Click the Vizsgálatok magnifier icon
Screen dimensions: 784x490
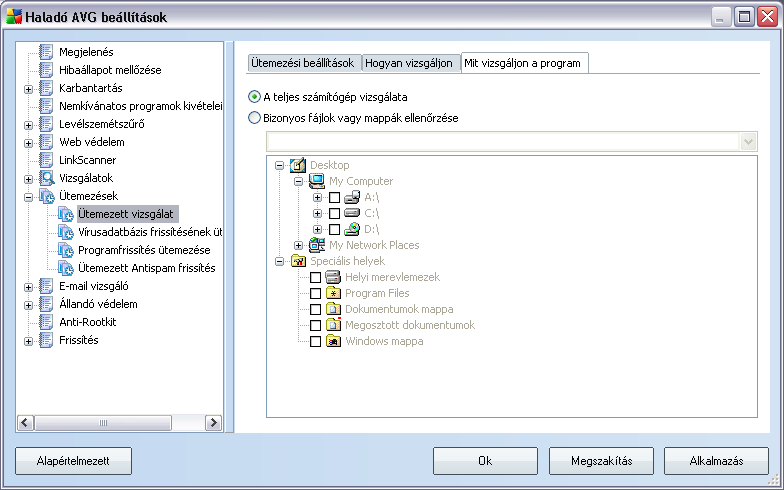[x=46, y=178]
